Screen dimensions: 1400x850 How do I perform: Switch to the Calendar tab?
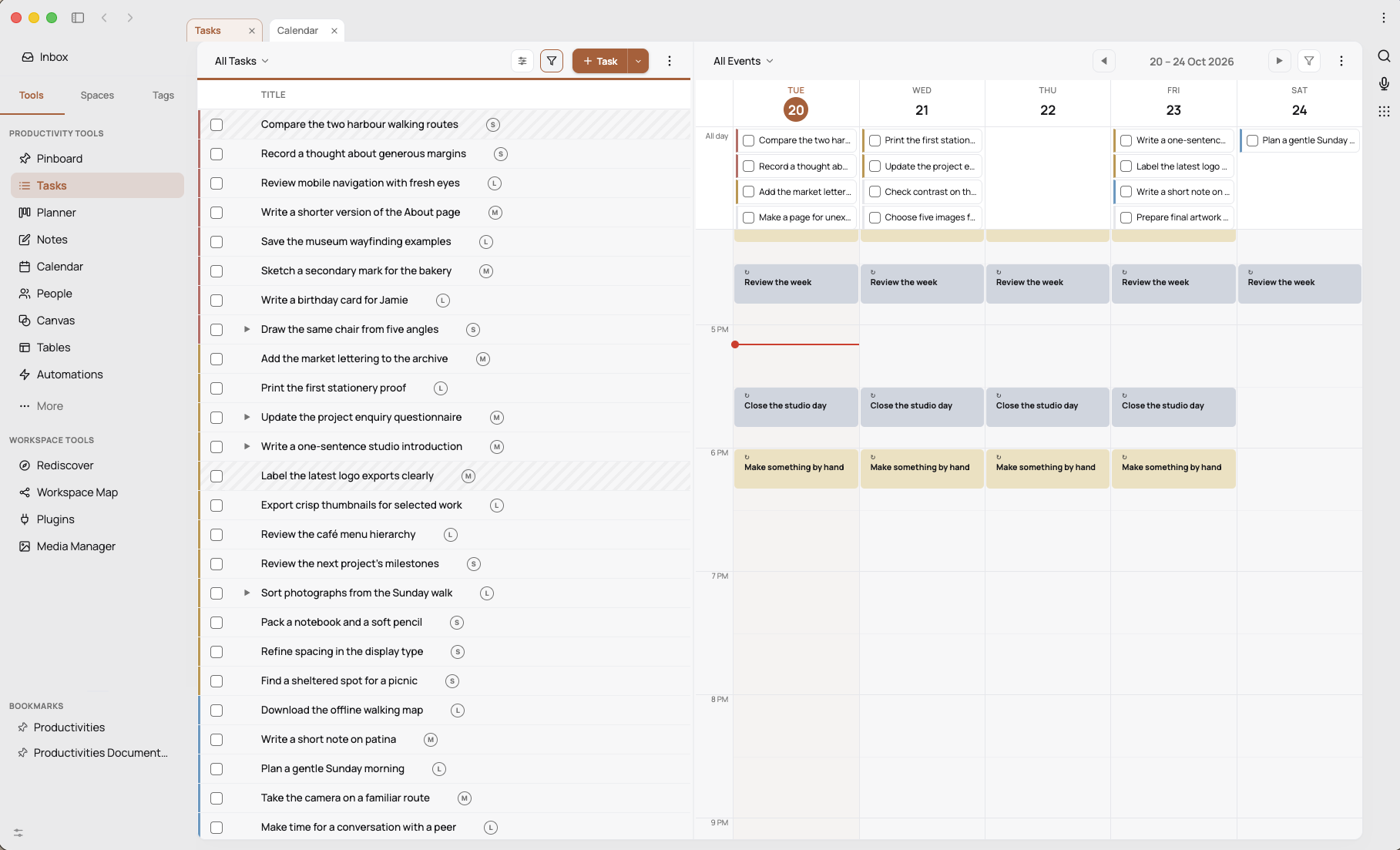pyautogui.click(x=297, y=31)
